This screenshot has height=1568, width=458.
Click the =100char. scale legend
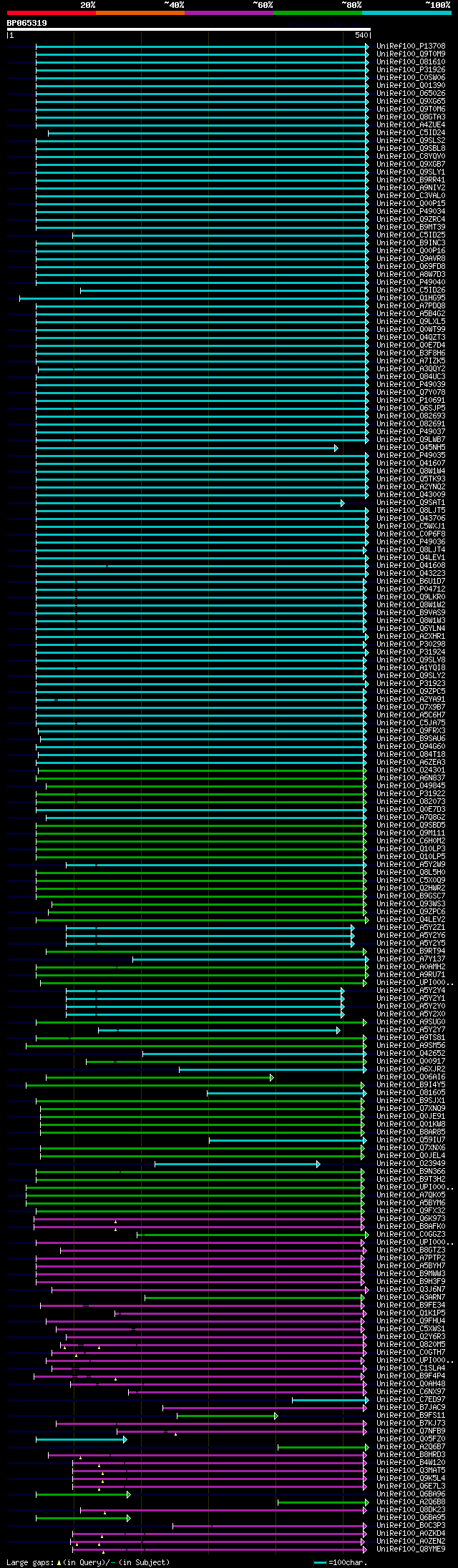point(339,1563)
